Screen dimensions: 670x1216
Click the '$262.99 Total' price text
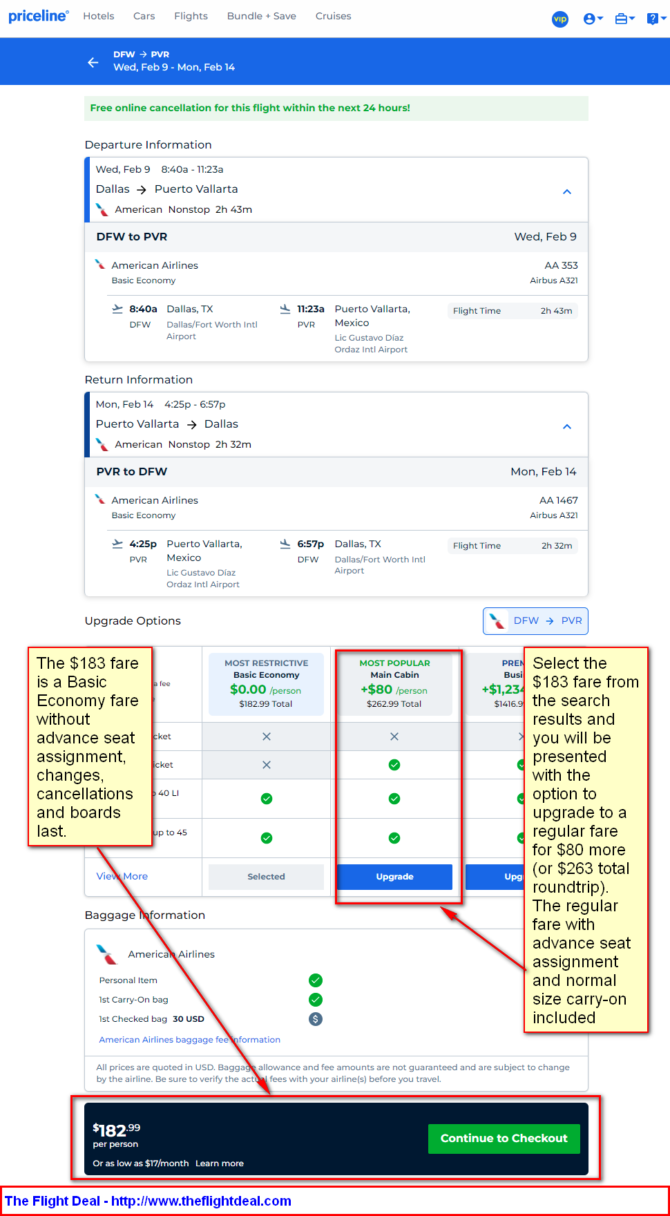click(x=394, y=704)
